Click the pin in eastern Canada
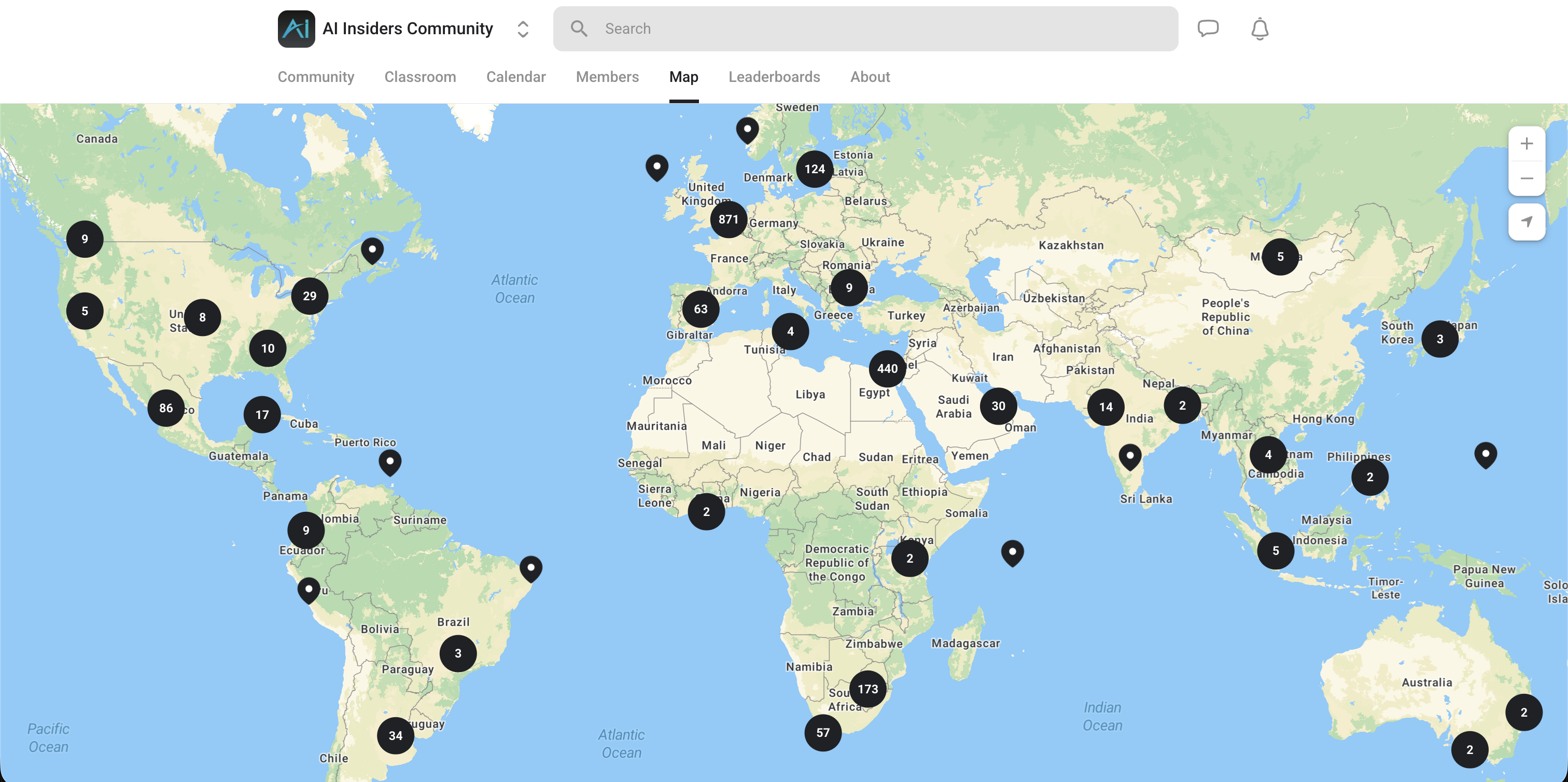The height and width of the screenshot is (782, 1568). tap(372, 250)
